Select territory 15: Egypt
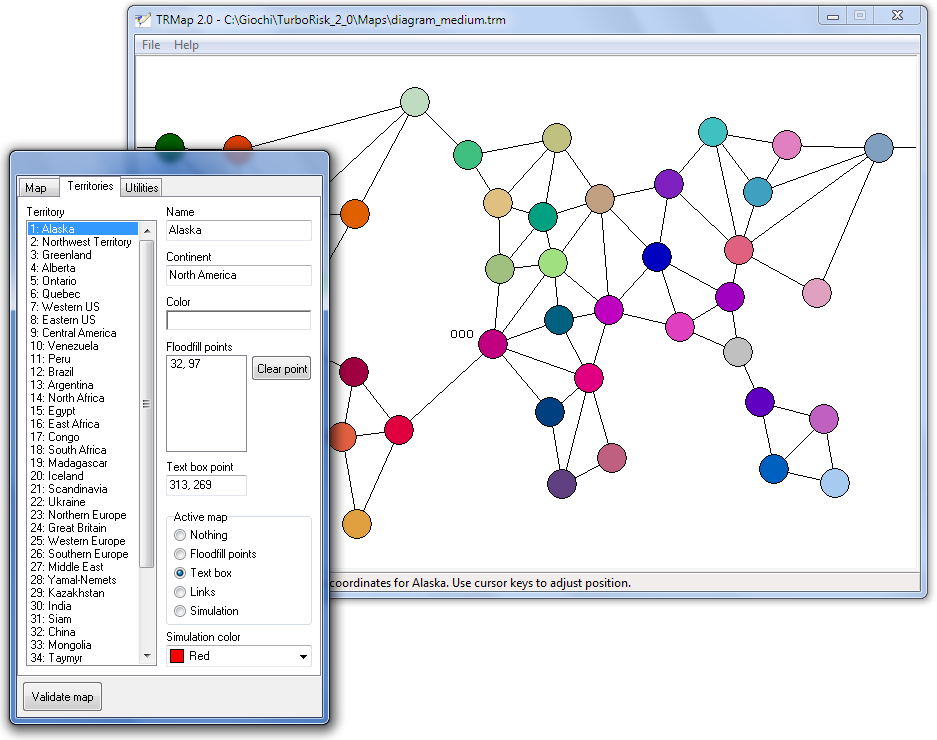The image size is (937, 740). (x=83, y=411)
